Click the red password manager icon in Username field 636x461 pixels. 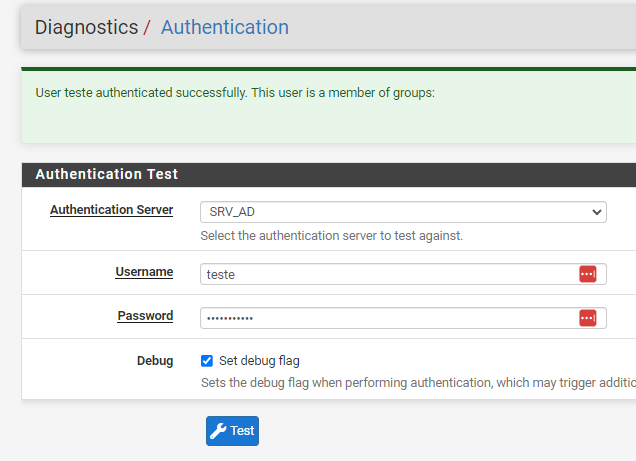pos(587,274)
